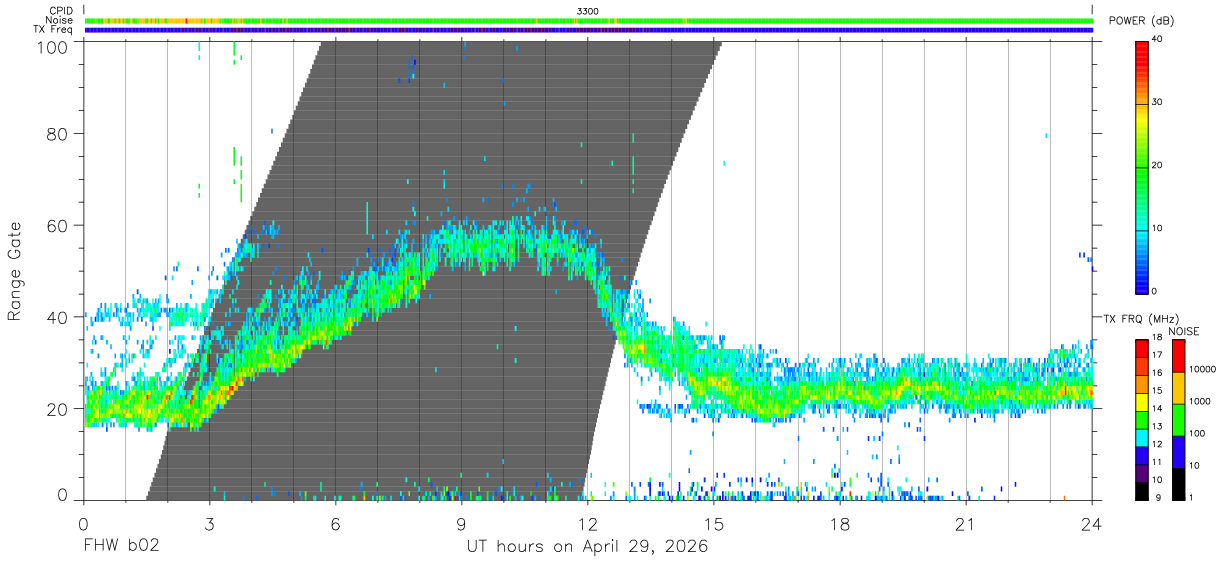Click the 3 hour tick label
The image size is (1228, 567).
[x=209, y=523]
